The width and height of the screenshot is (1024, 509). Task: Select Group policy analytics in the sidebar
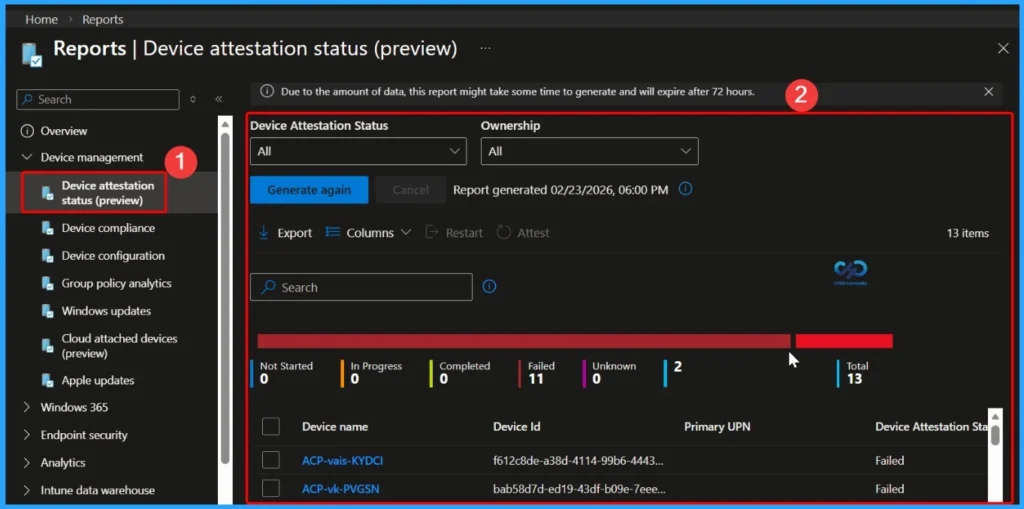pos(116,284)
